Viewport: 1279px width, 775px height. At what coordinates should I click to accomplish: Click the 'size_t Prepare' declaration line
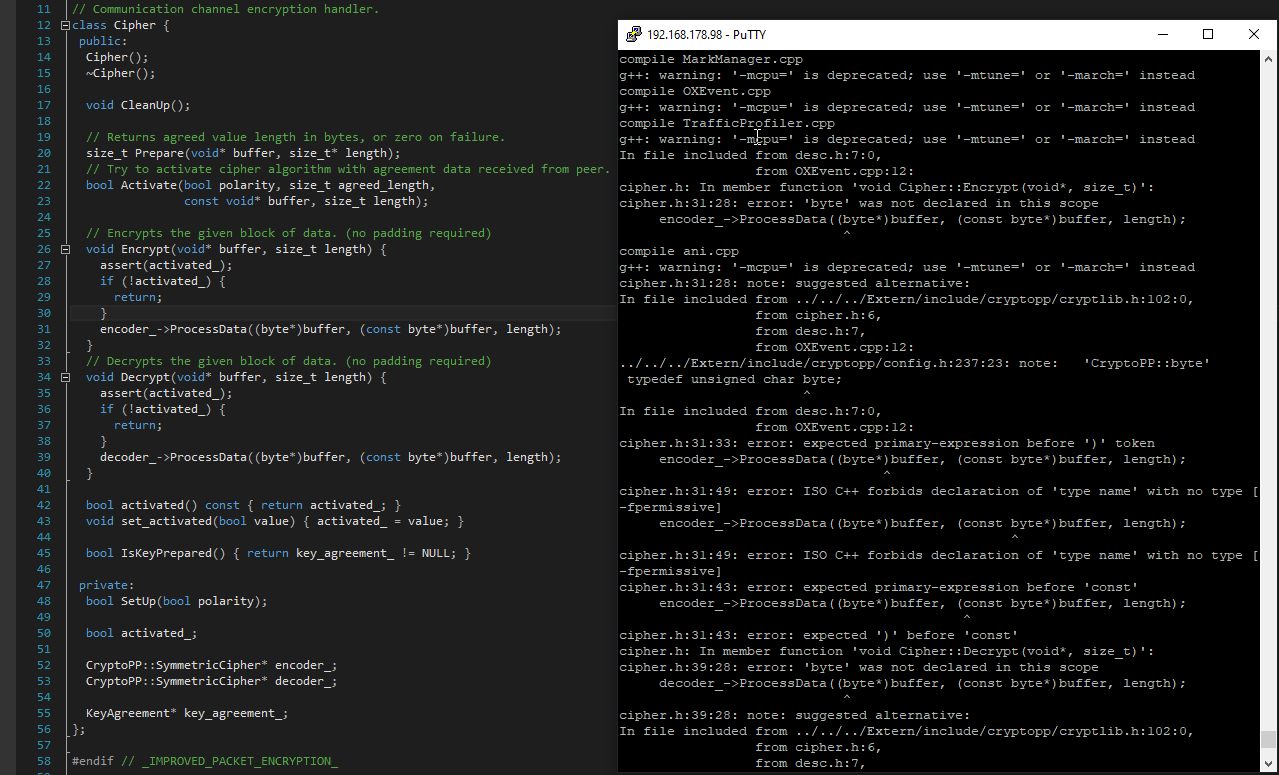(243, 153)
